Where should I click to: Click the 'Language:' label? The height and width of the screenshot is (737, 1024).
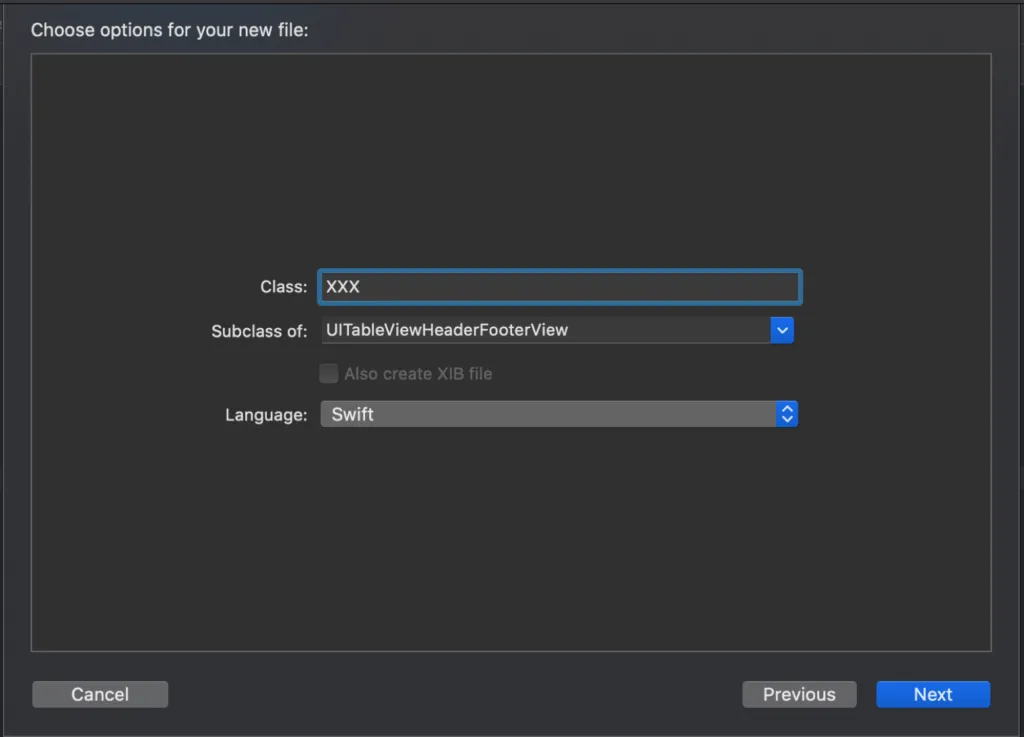click(266, 415)
